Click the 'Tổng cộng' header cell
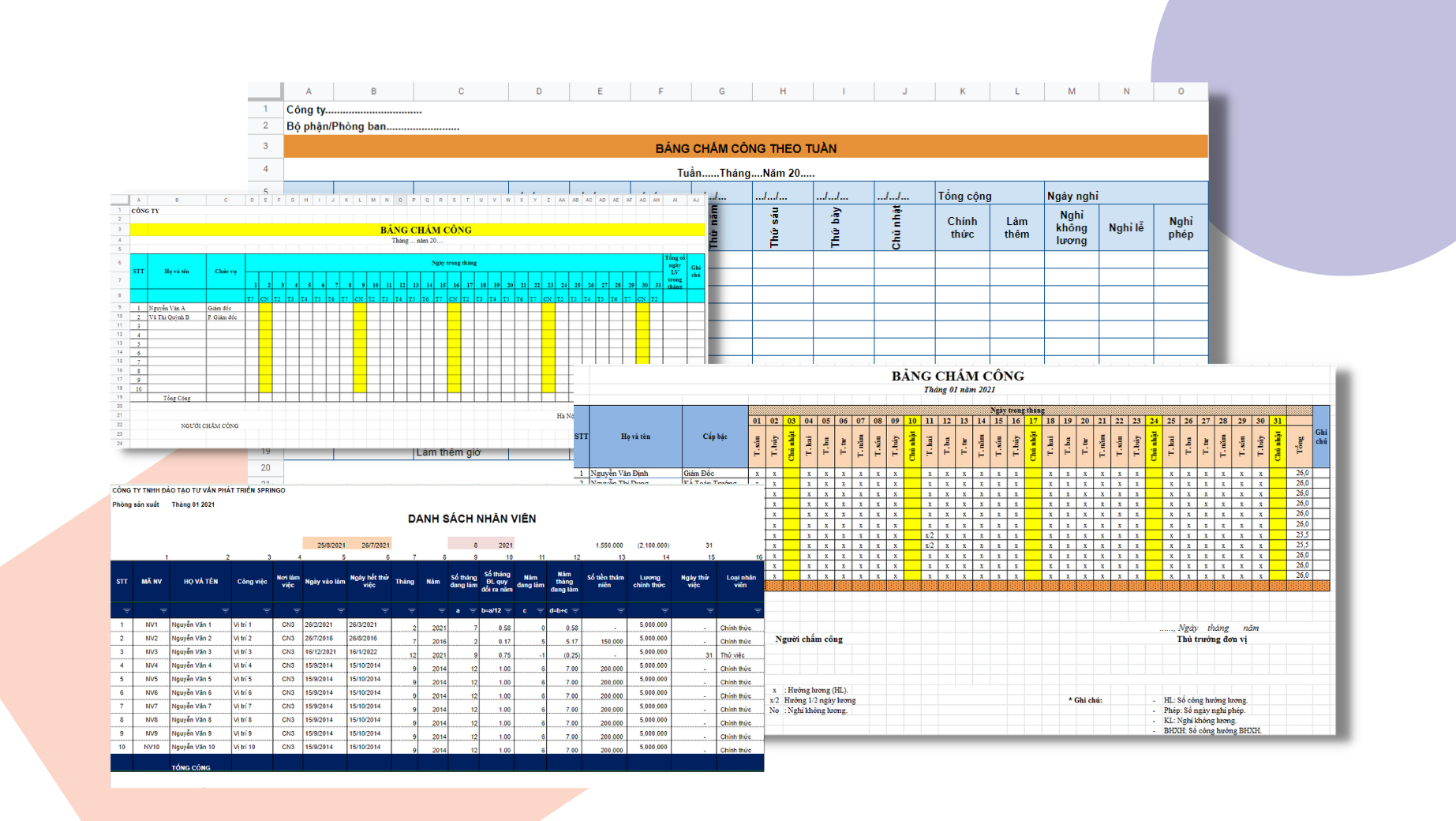This screenshot has height=821, width=1456. point(990,194)
